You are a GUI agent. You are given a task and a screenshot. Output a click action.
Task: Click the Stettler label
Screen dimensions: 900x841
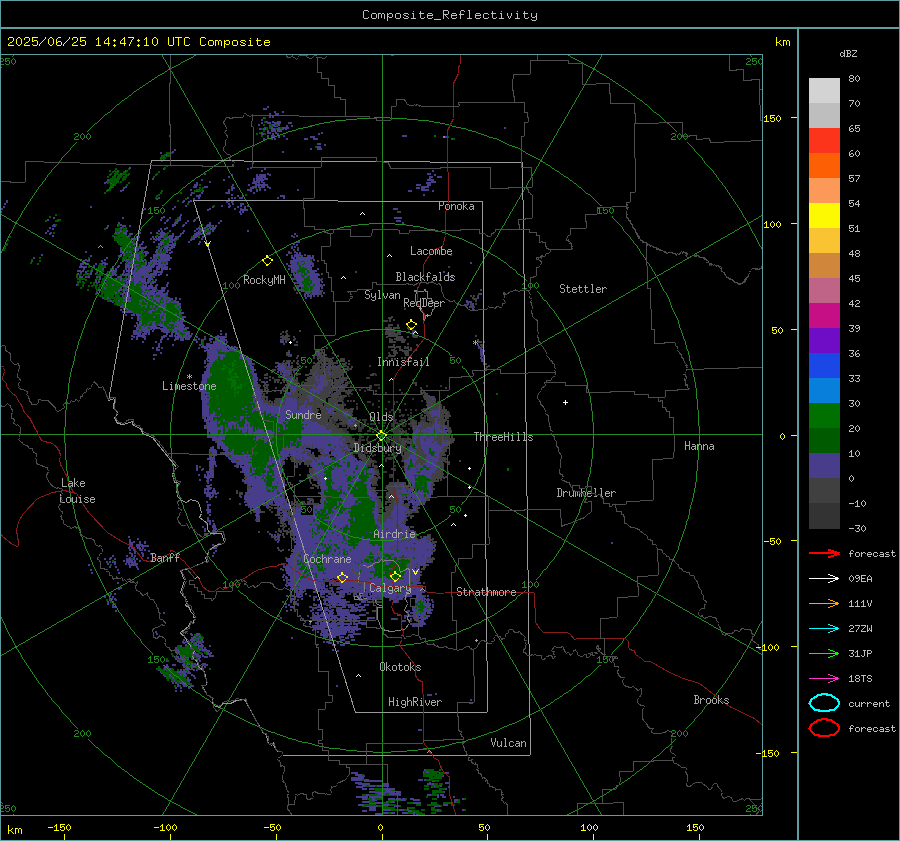[x=583, y=289]
